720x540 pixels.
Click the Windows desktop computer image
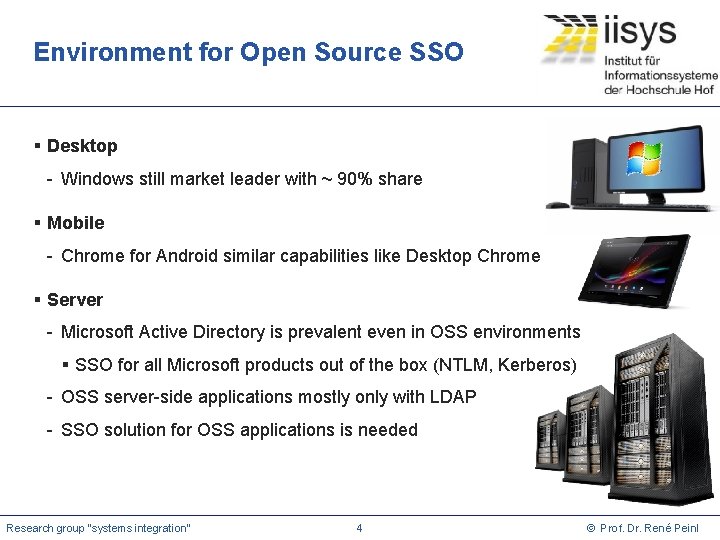(630, 167)
